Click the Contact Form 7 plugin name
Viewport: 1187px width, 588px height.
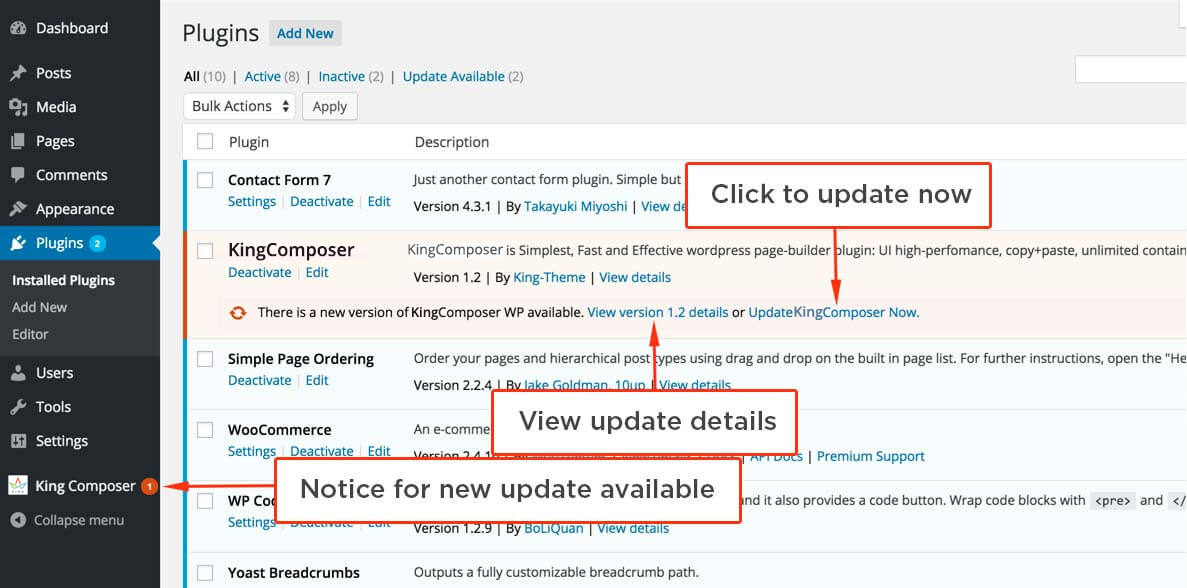point(279,180)
